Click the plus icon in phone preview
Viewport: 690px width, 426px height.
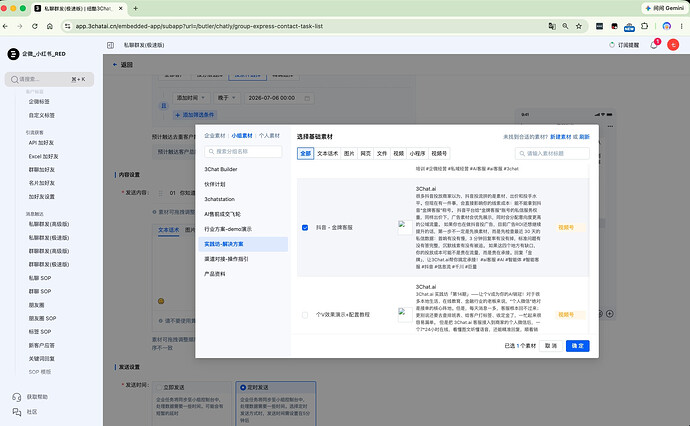click(610, 314)
